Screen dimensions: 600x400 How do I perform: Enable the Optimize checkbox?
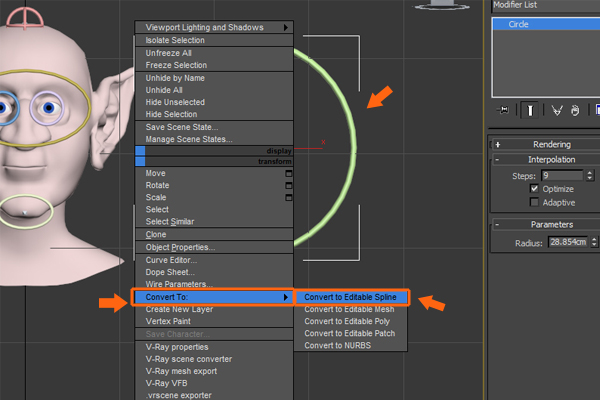pos(534,188)
